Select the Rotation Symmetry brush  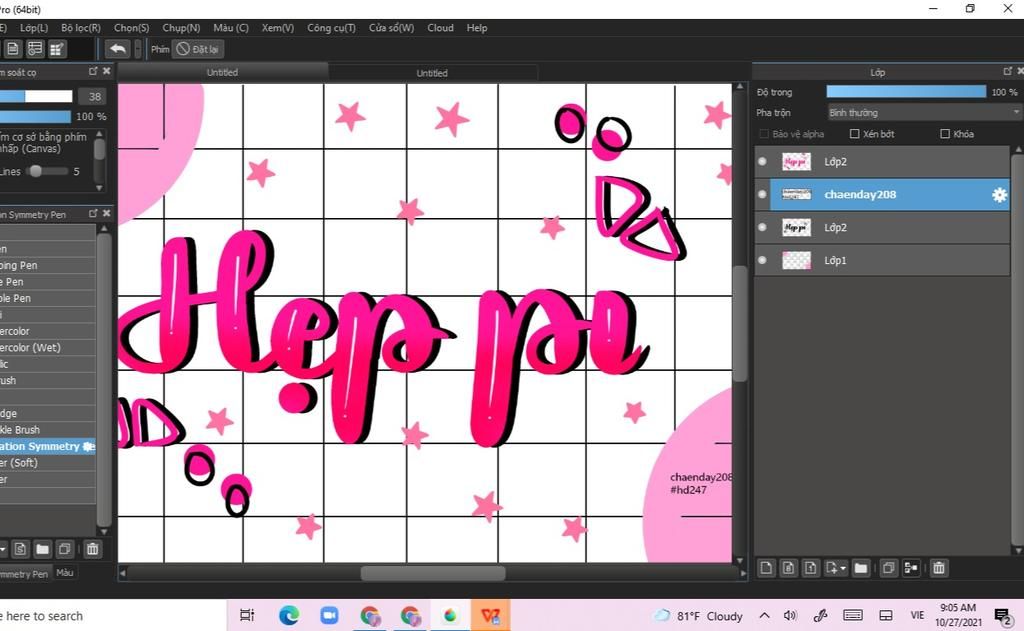click(48, 446)
